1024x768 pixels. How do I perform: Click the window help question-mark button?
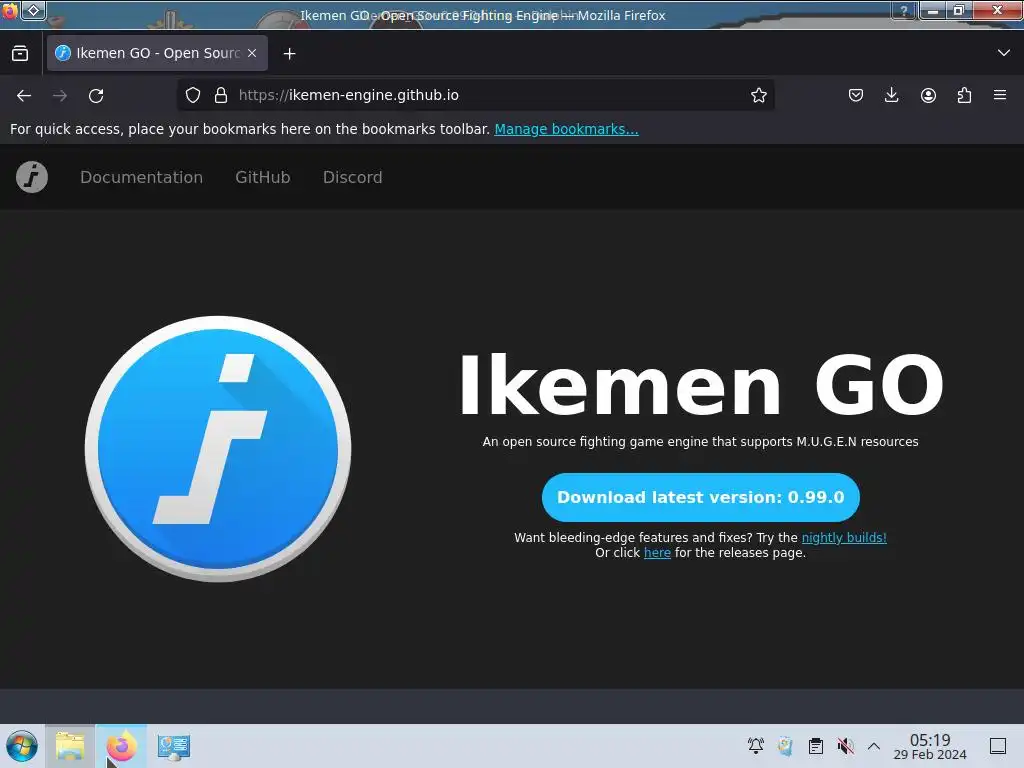click(x=904, y=10)
